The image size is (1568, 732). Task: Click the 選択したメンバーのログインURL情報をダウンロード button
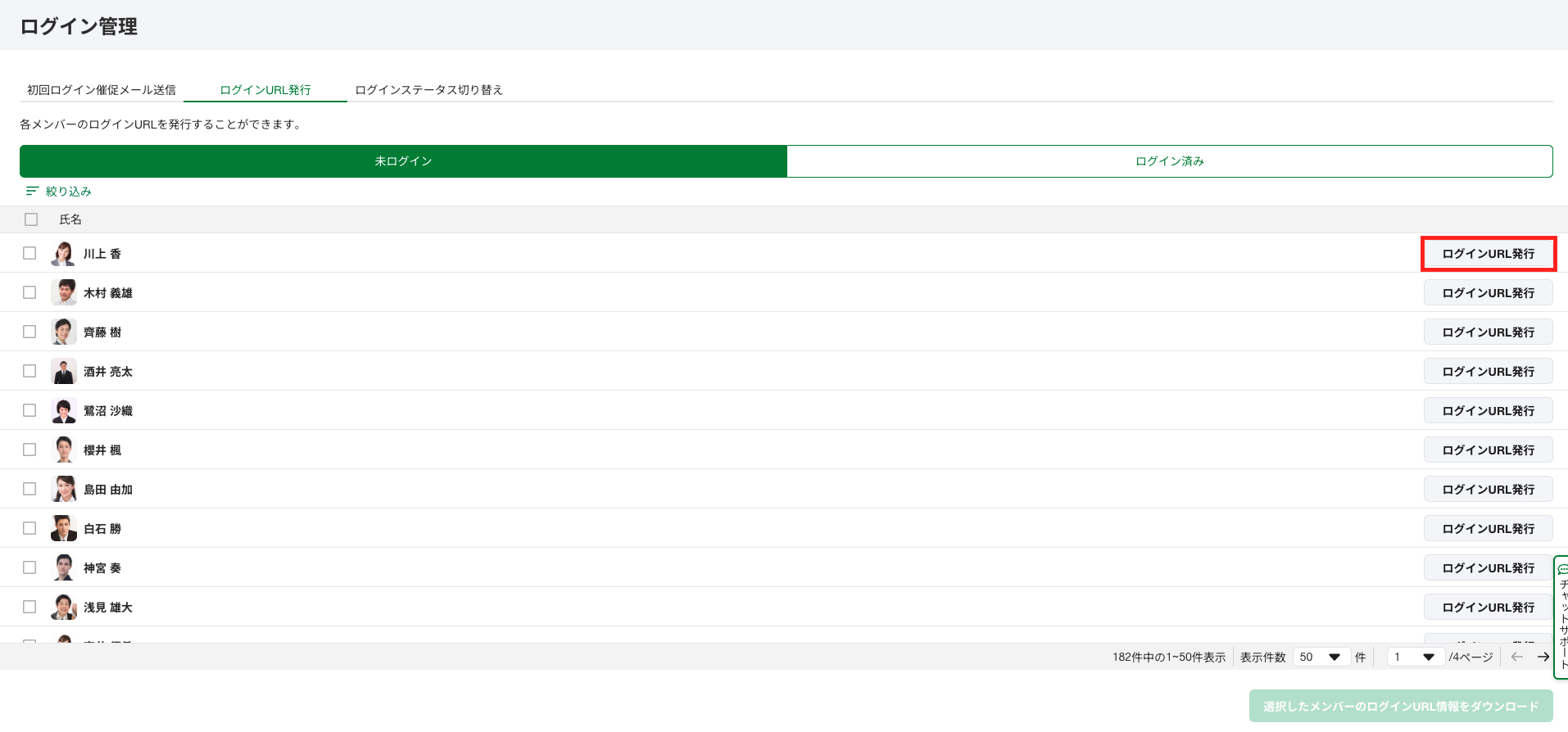point(1400,707)
